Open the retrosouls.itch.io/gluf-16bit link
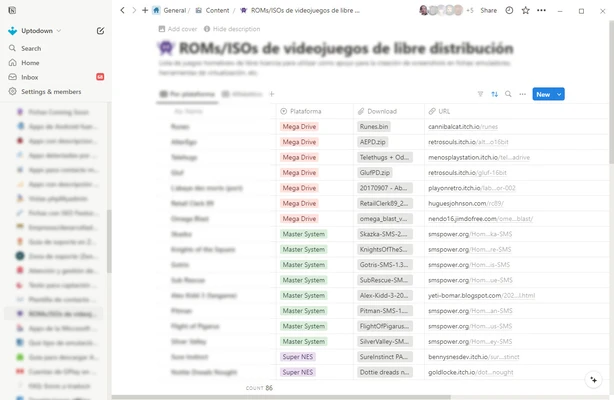Image resolution: width=614 pixels, height=400 pixels. coord(467,173)
